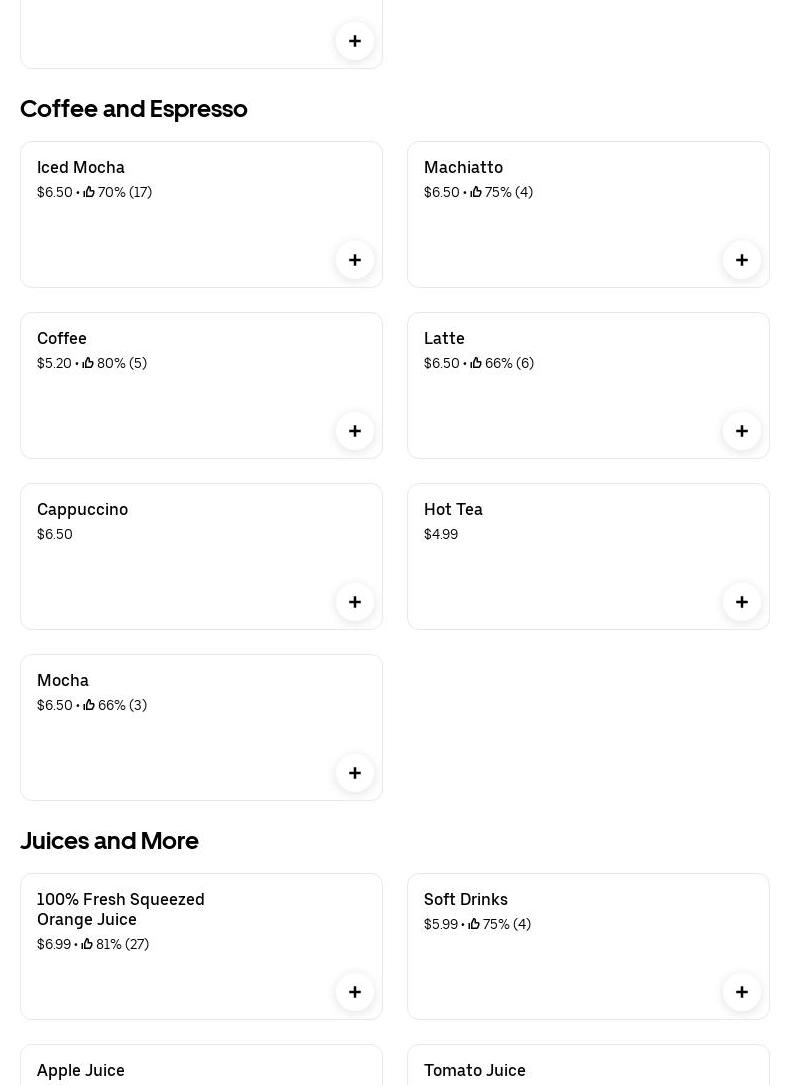Click the add button above Coffee and Espresso
The height and width of the screenshot is (1085, 804).
coord(355,41)
